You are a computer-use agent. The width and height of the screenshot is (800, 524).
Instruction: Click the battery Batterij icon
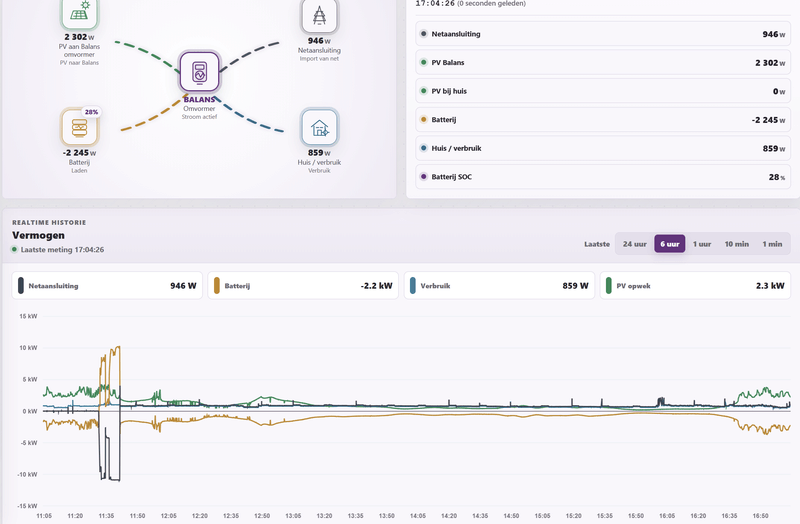coord(79,127)
